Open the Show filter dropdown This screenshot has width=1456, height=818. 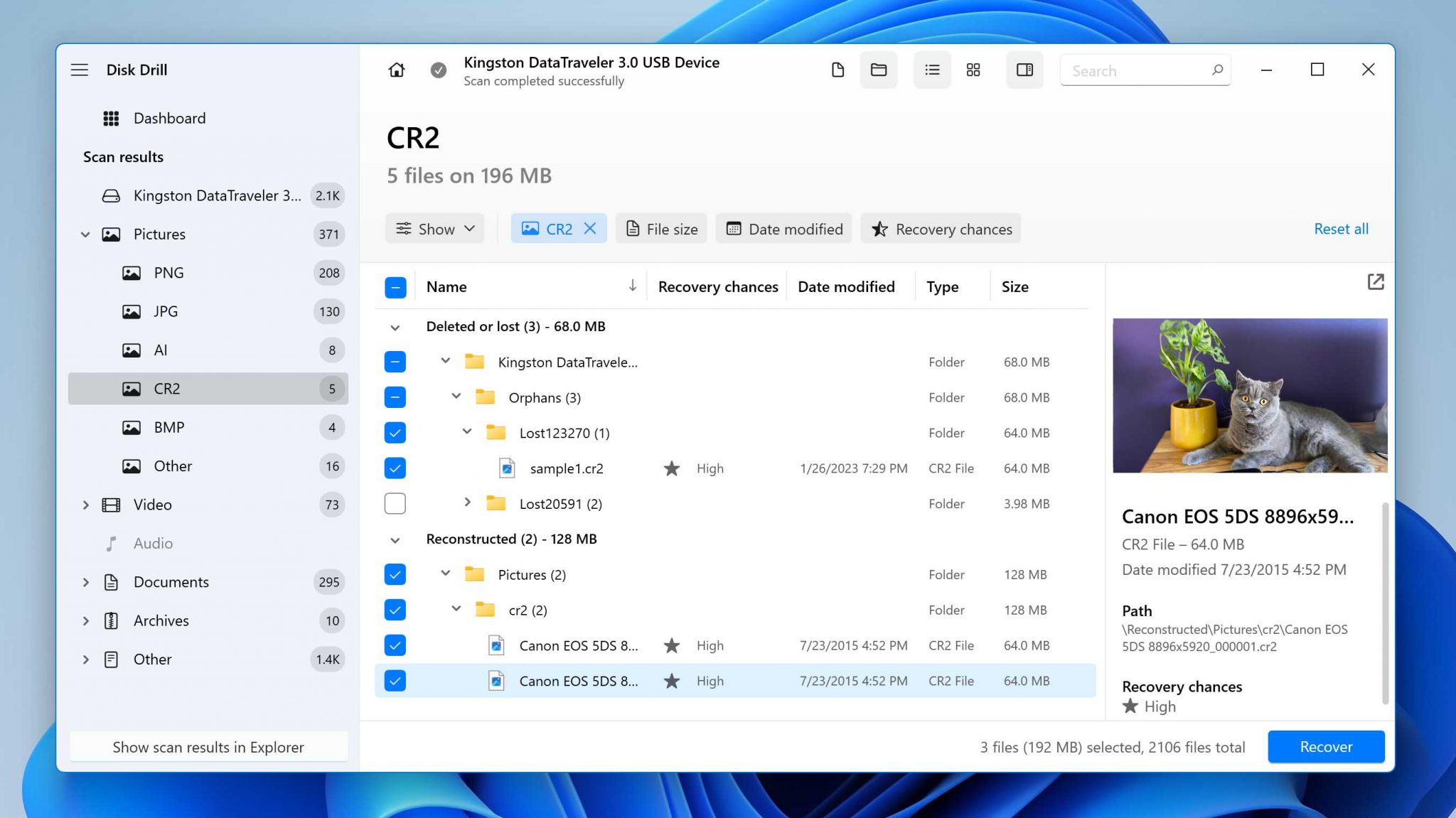(434, 228)
